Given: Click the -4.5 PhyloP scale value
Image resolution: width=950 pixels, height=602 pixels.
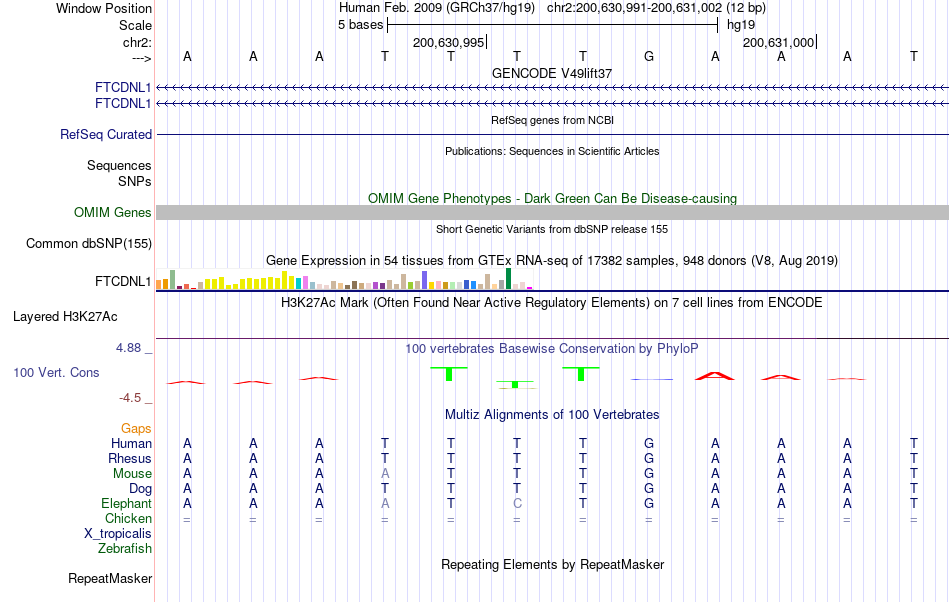Looking at the screenshot, I should [x=130, y=398].
